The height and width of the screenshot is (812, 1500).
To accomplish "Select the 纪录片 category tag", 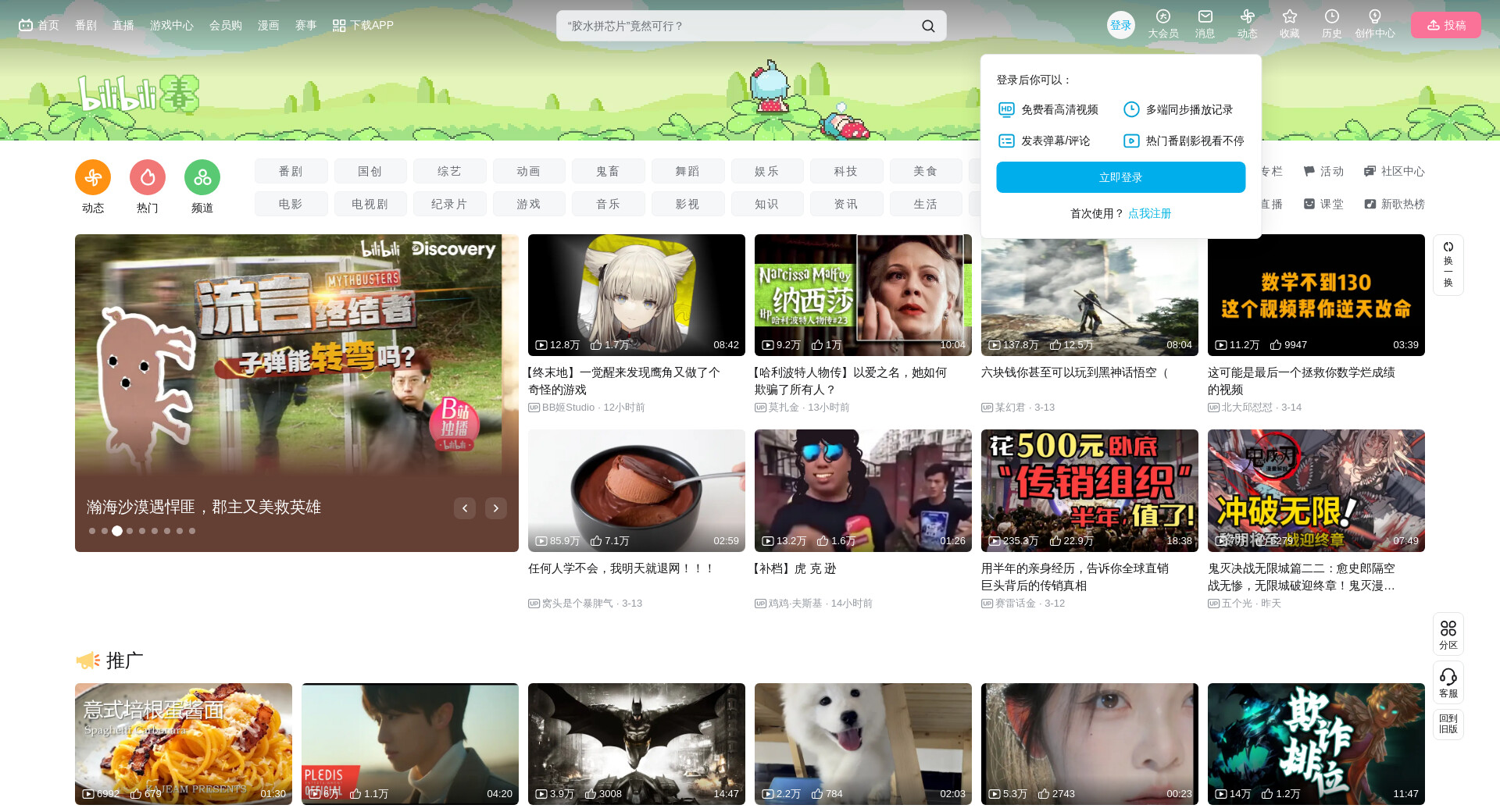I will click(x=449, y=205).
